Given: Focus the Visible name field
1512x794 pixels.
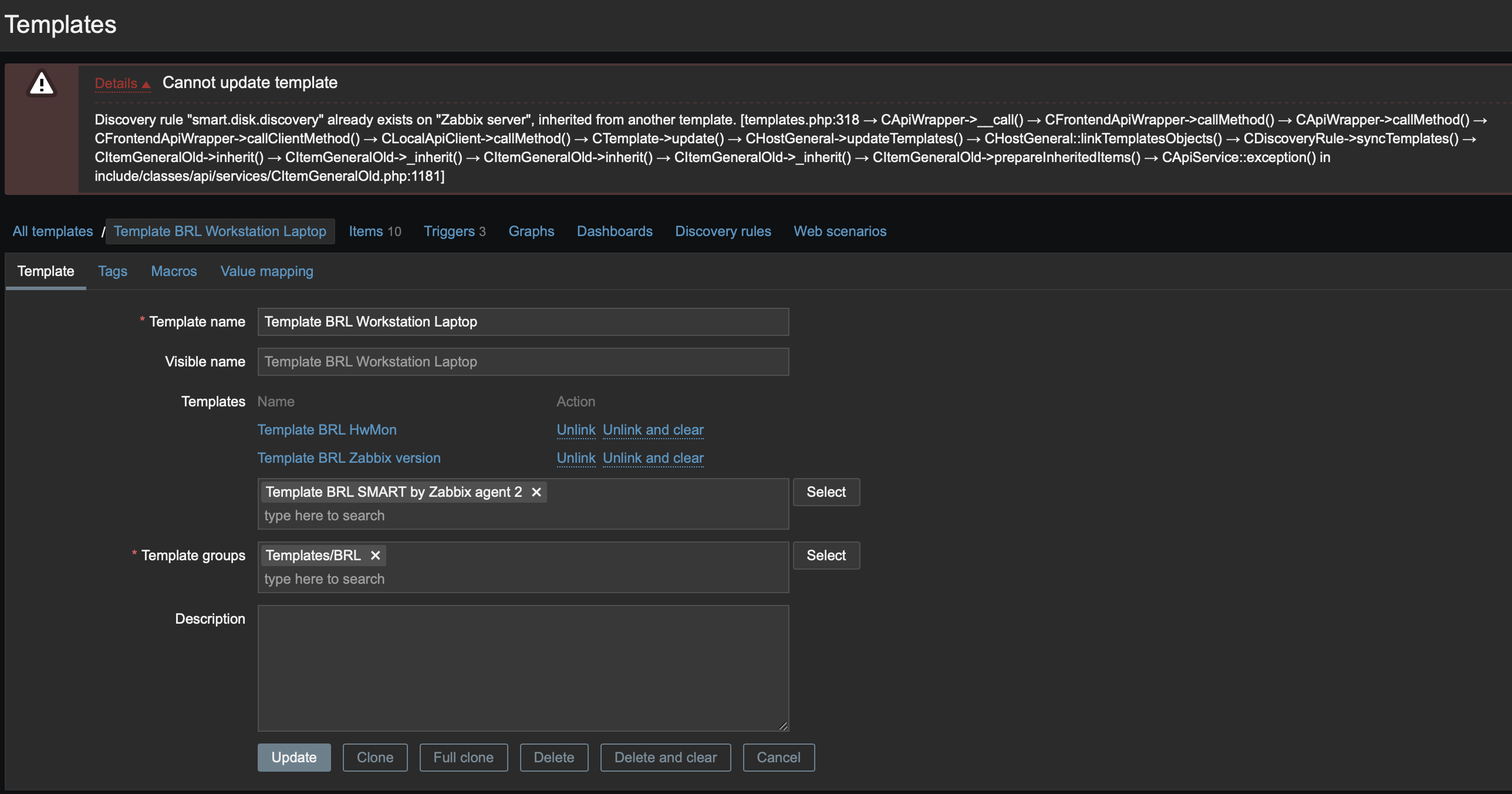Looking at the screenshot, I should 523,362.
